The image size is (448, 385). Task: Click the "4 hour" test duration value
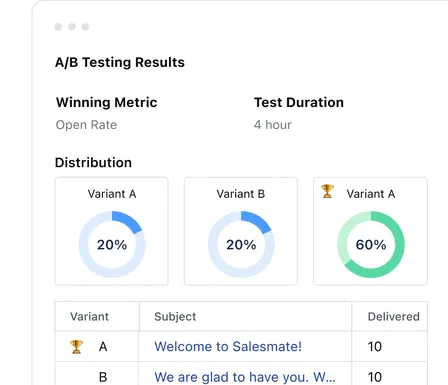pos(273,125)
